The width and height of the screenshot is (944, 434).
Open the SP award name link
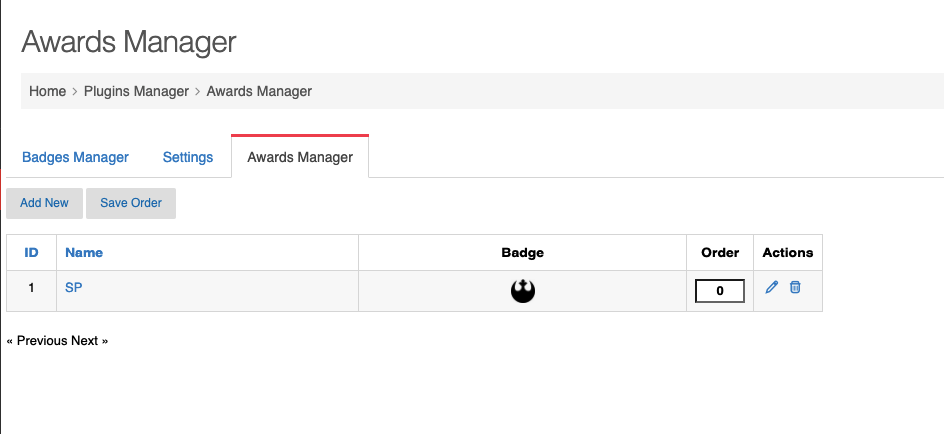pyautogui.click(x=73, y=288)
